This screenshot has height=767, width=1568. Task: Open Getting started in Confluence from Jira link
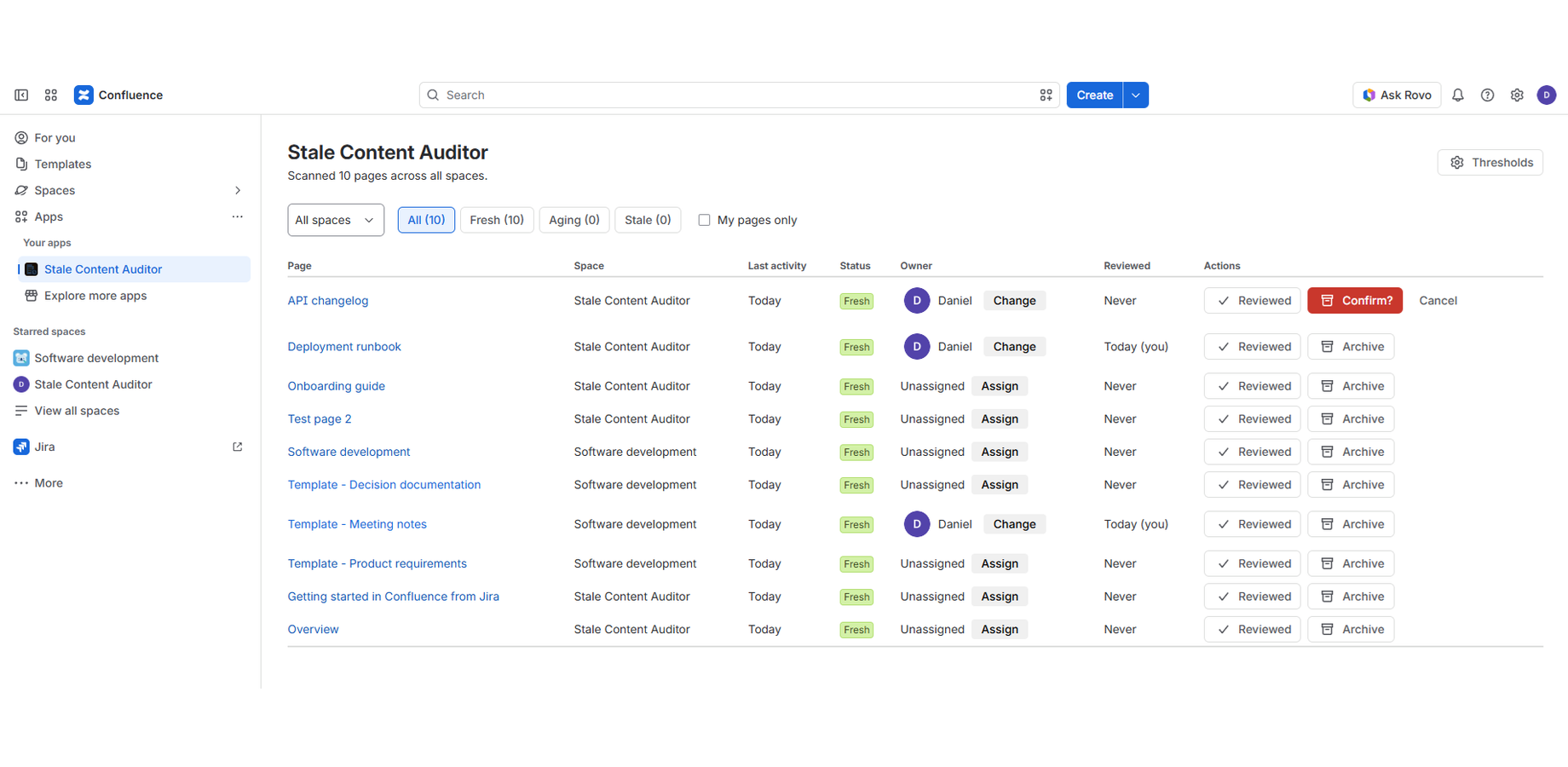tap(394, 597)
